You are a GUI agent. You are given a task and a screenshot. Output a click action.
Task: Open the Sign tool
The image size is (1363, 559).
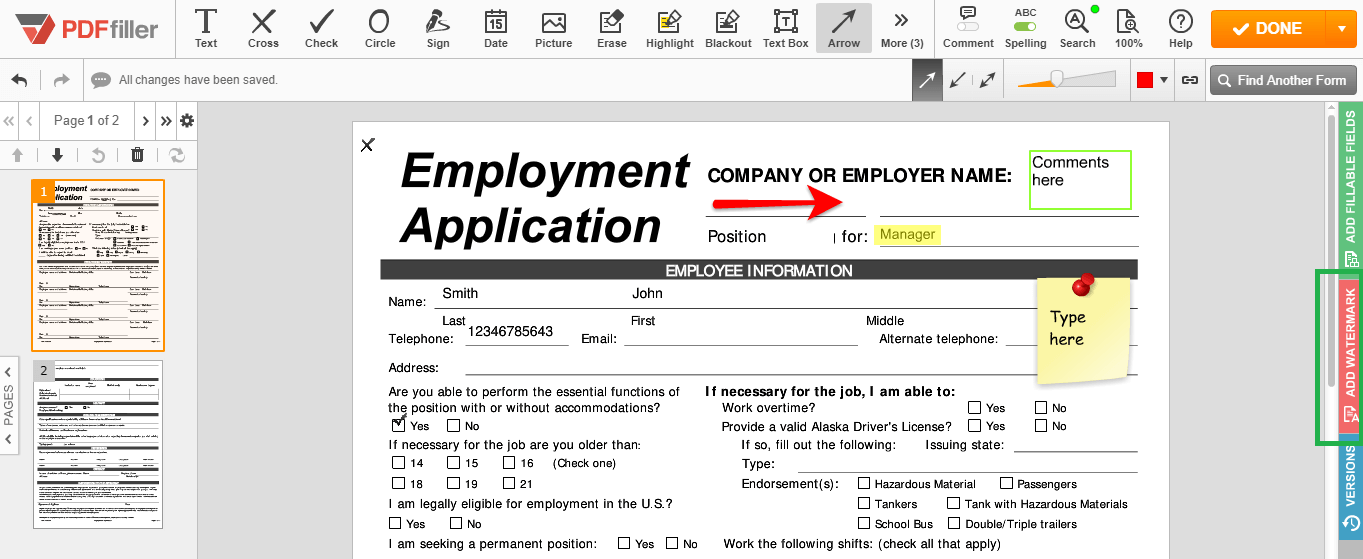pyautogui.click(x=438, y=28)
